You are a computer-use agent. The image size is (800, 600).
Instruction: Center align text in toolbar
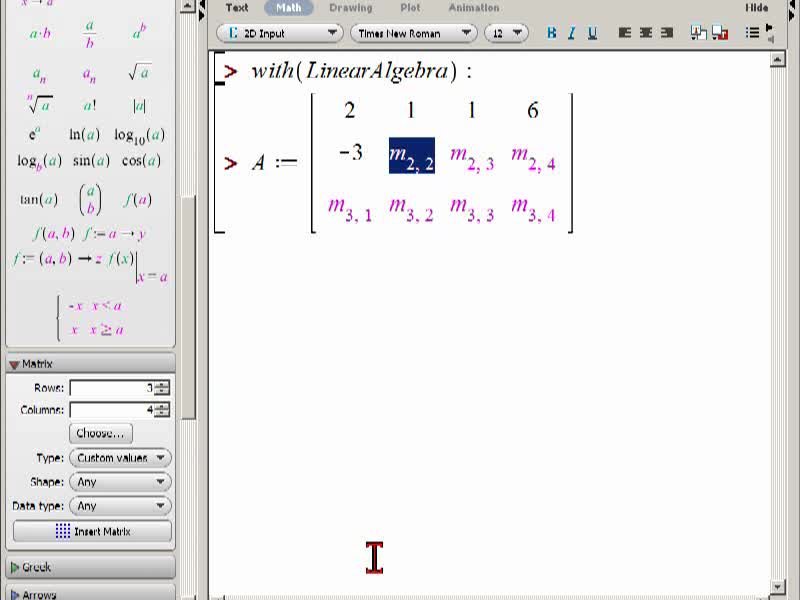645,33
